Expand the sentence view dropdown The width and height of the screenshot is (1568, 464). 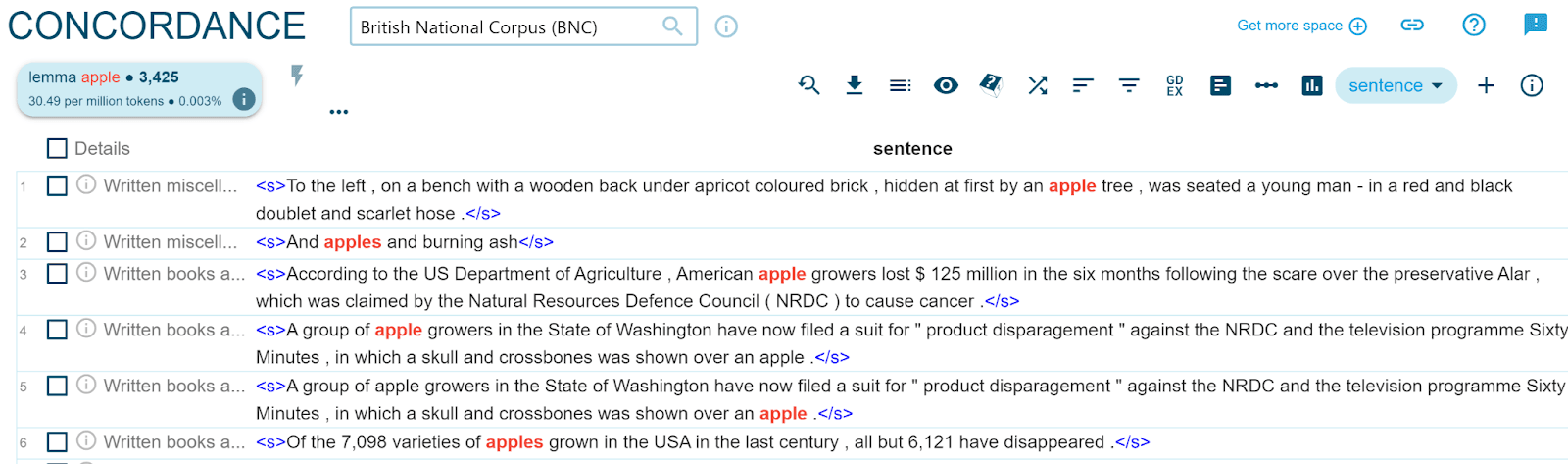coord(1396,85)
